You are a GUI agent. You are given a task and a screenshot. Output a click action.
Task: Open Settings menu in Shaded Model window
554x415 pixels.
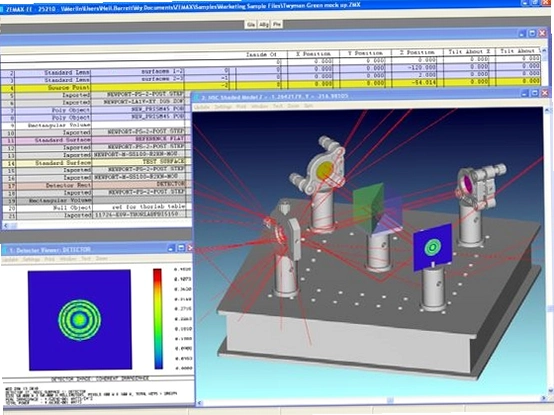point(222,106)
